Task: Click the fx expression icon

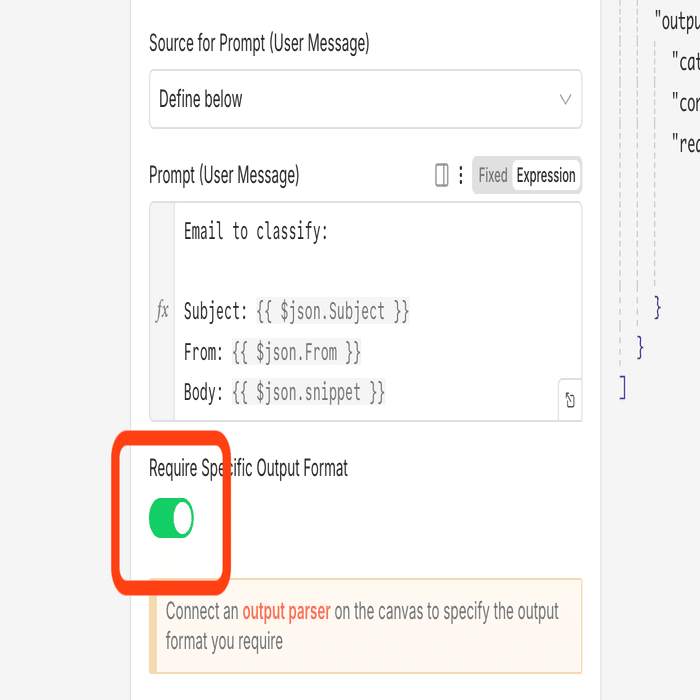Action: point(162,312)
